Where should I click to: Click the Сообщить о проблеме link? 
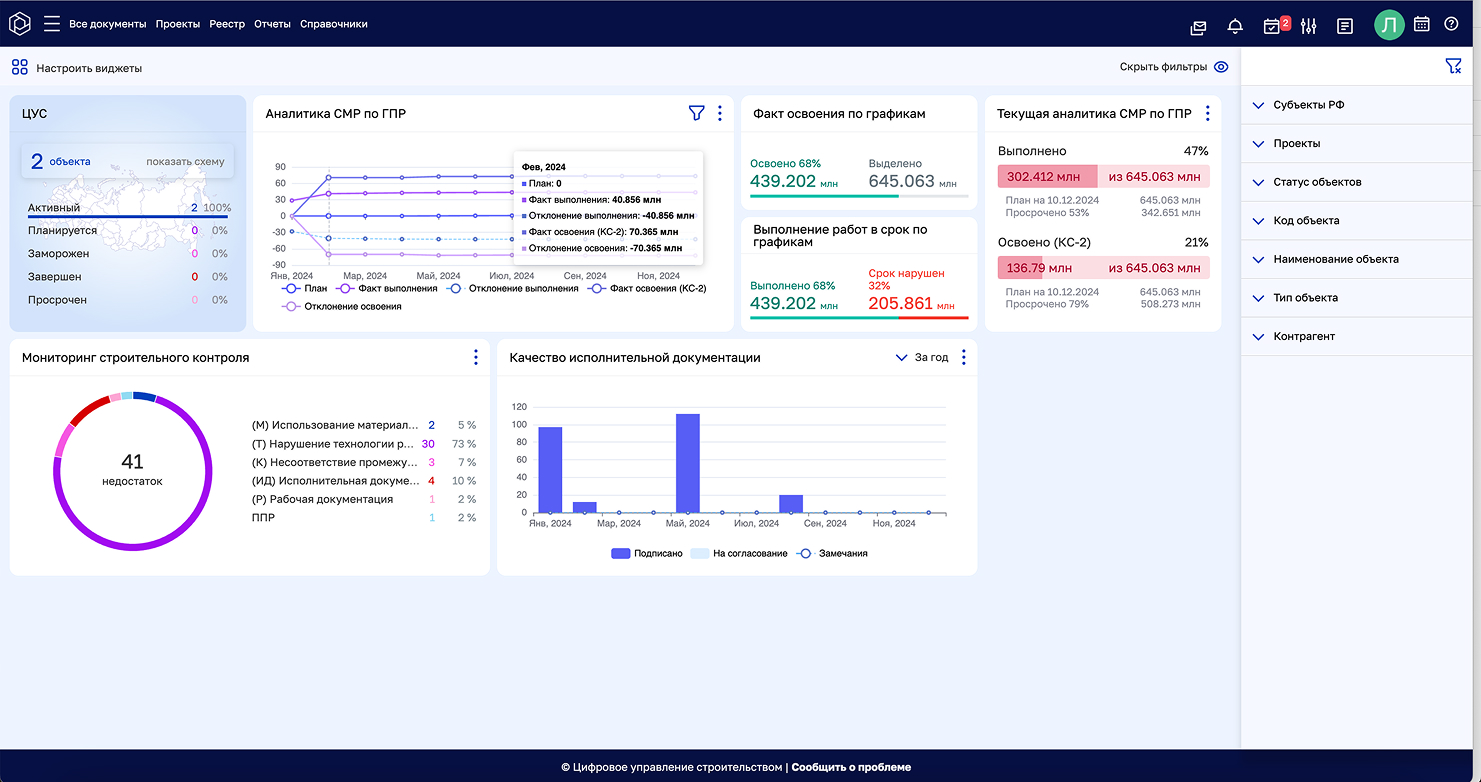851,767
